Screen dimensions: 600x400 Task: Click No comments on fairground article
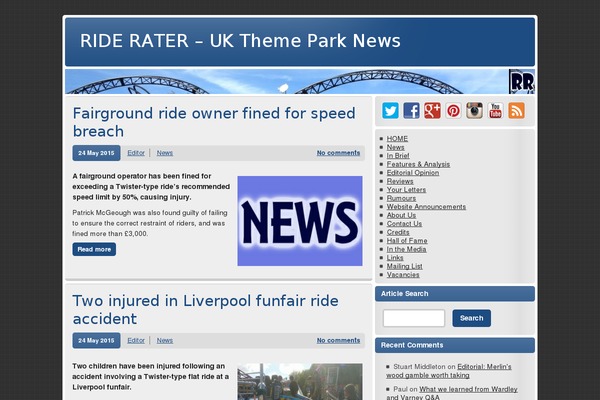[x=338, y=153]
